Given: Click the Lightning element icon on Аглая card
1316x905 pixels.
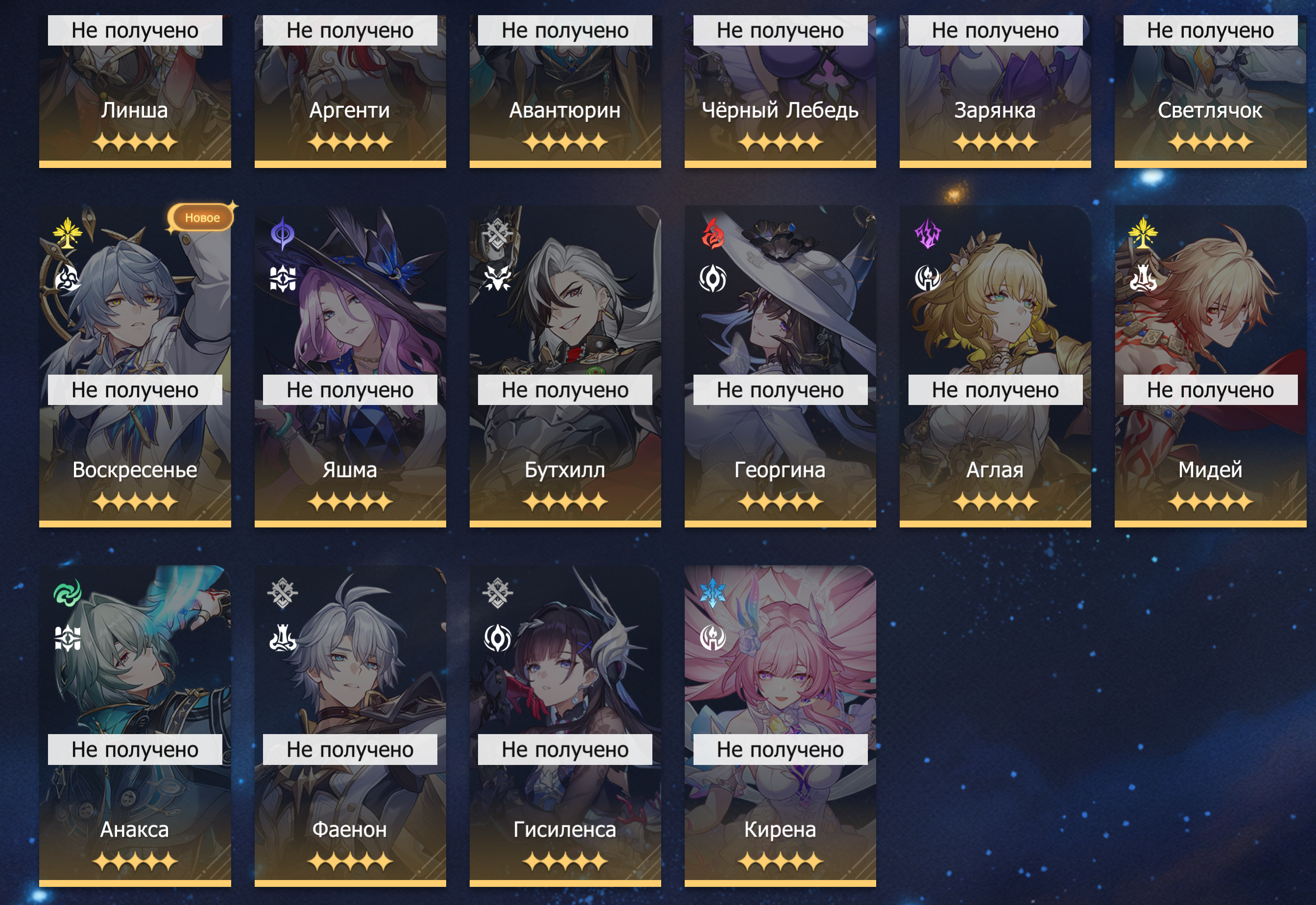Looking at the screenshot, I should coord(928,233).
